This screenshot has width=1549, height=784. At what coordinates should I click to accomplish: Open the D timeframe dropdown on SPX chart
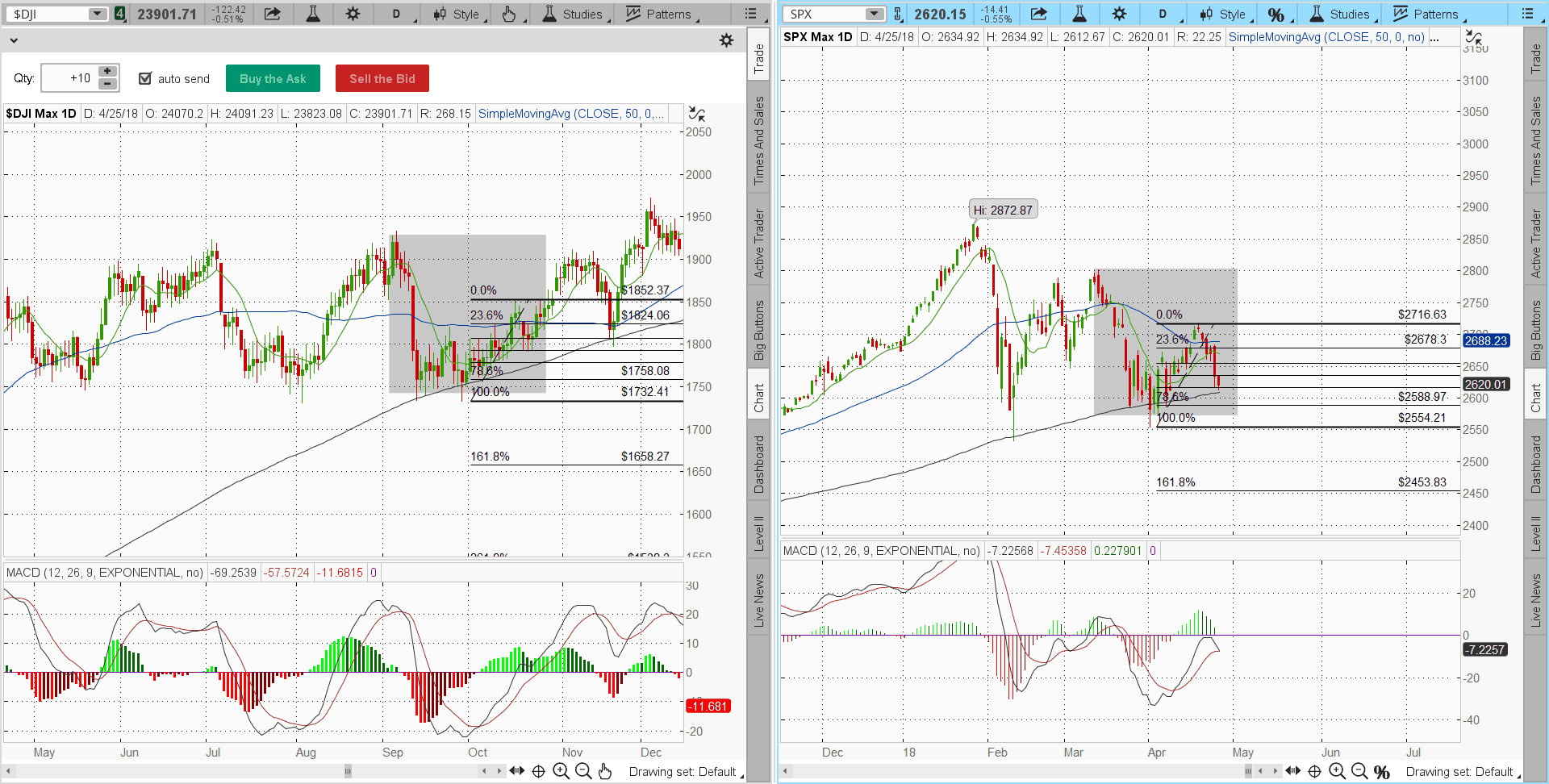(x=1163, y=14)
